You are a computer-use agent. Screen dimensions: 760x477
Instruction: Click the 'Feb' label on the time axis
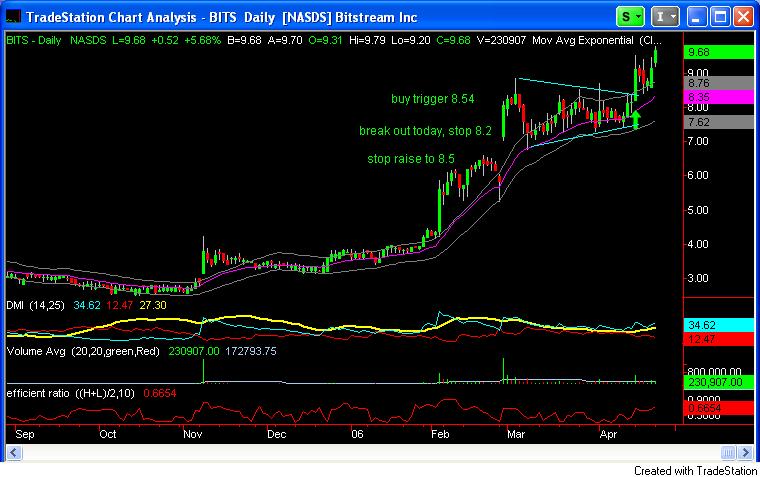click(x=440, y=434)
